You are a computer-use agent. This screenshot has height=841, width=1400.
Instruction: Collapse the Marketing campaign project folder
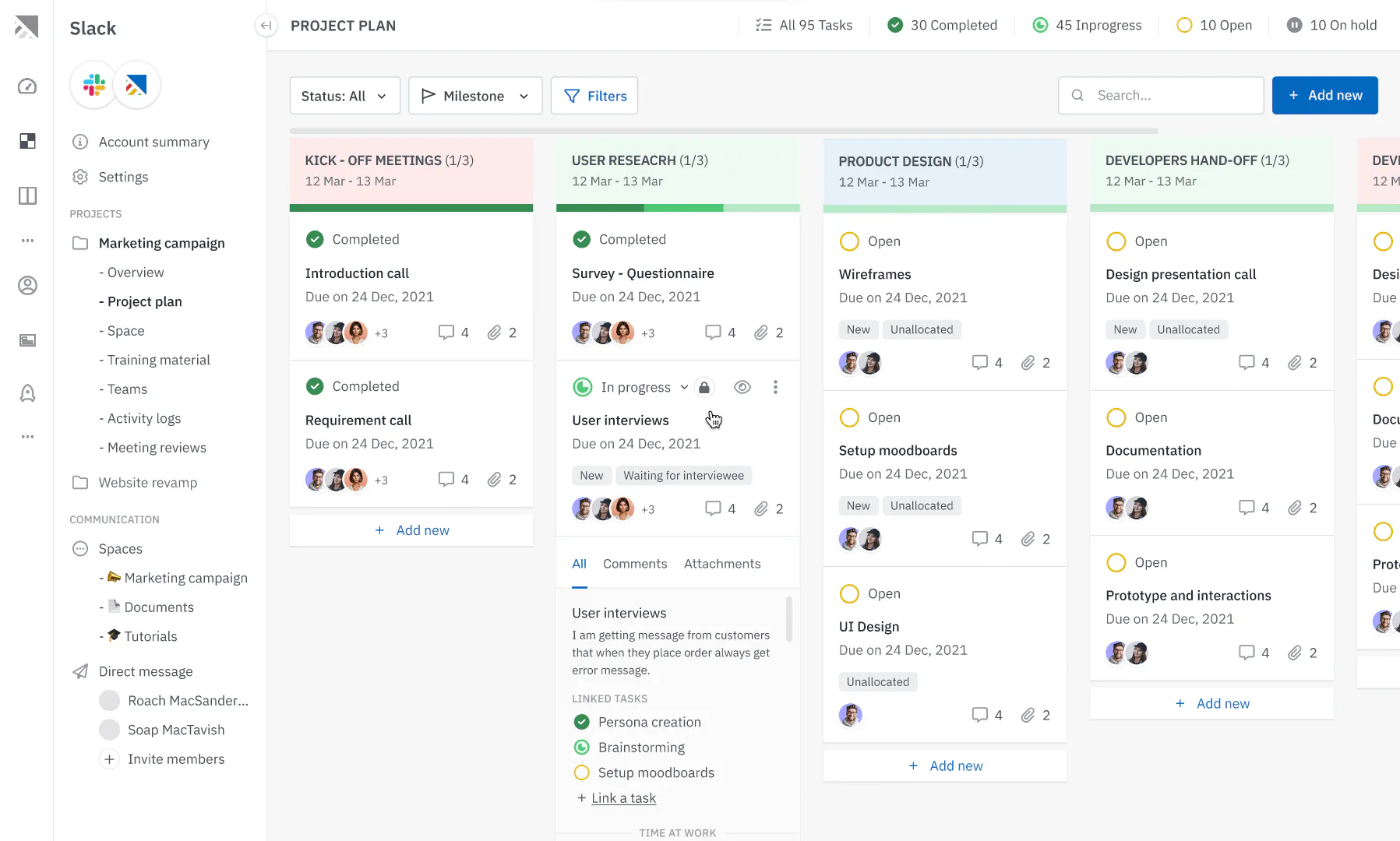[80, 243]
